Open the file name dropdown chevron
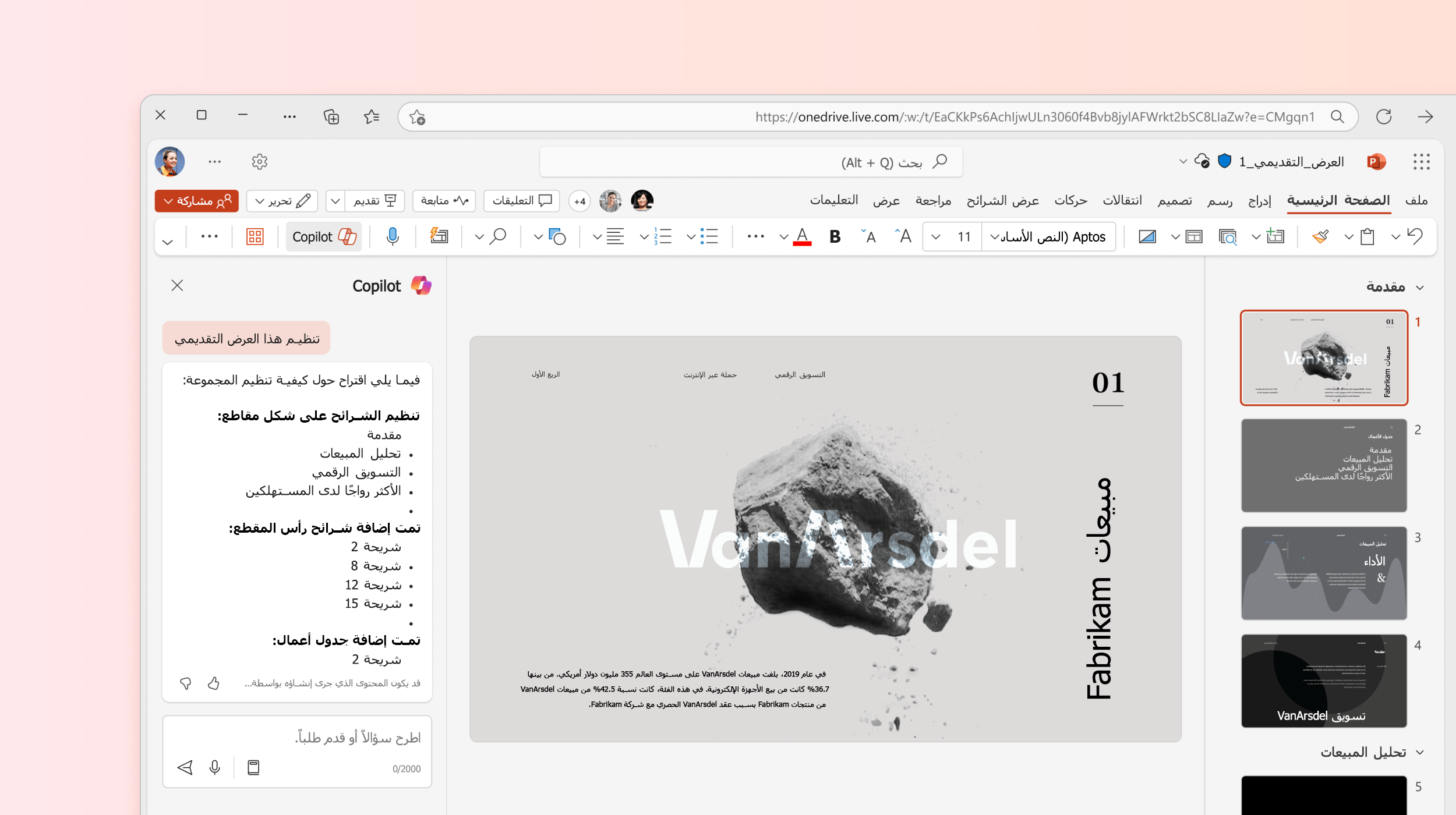Viewport: 1456px width, 815px height. click(1183, 161)
